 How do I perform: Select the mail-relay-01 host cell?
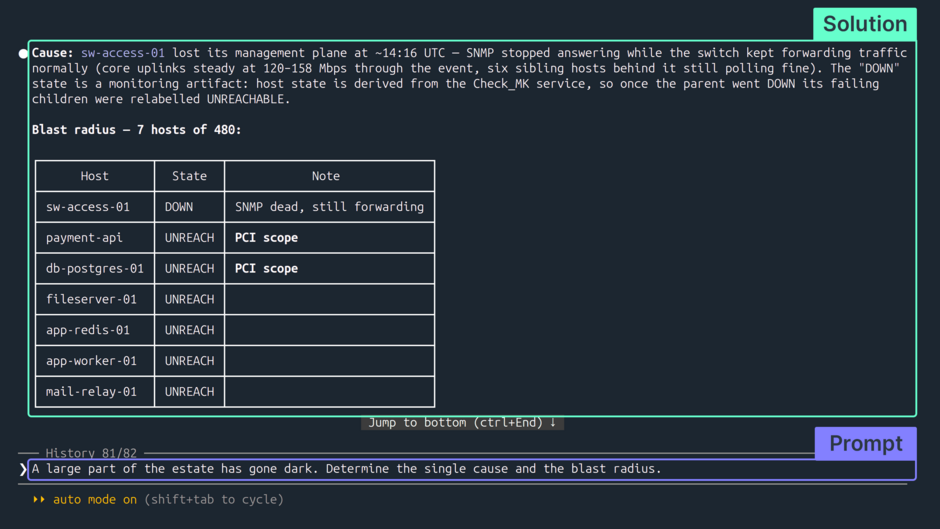(x=95, y=392)
